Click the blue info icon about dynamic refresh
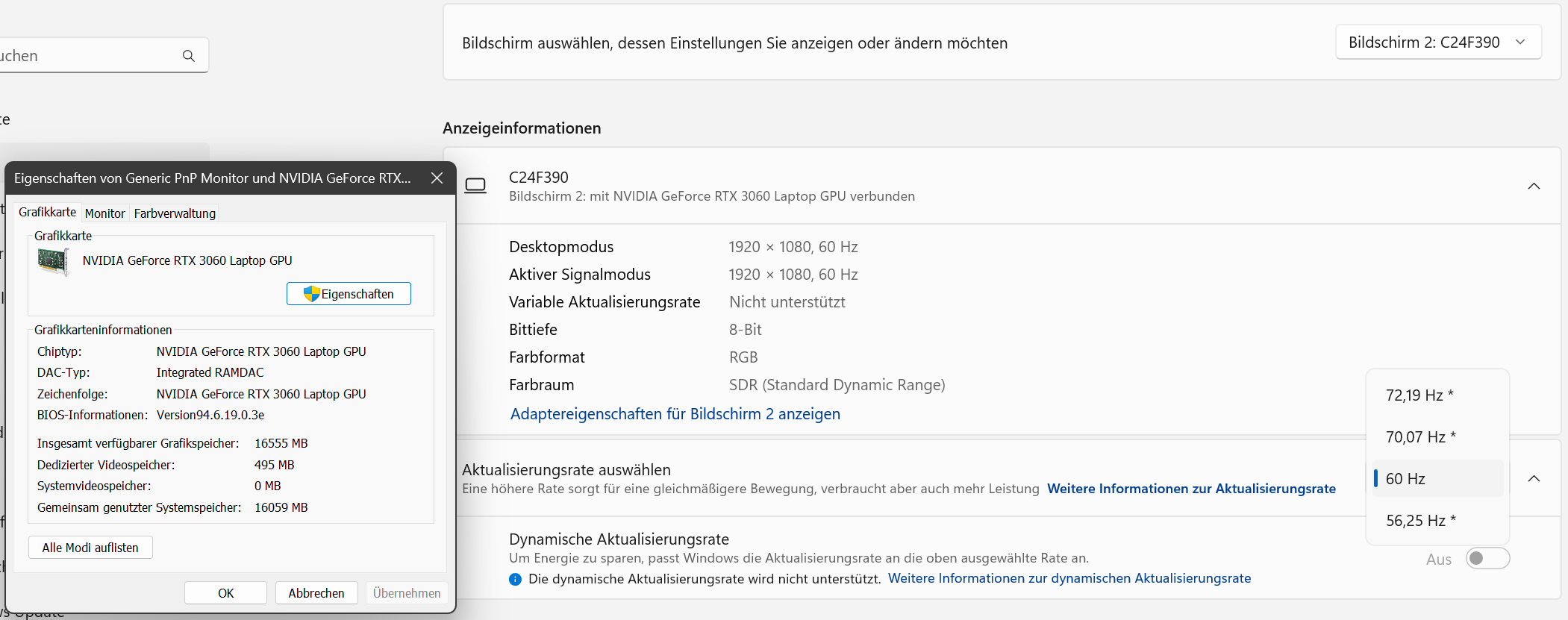 pos(515,579)
